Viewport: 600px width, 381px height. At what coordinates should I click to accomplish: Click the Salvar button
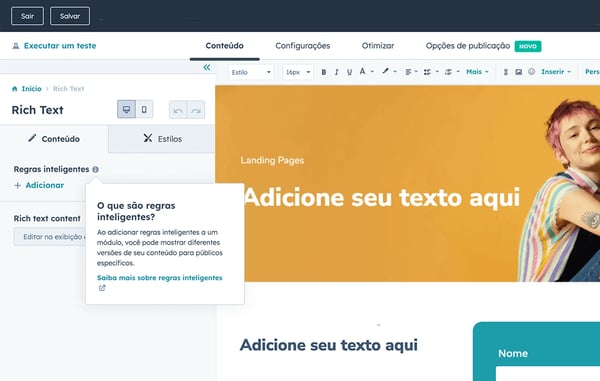[x=70, y=16]
